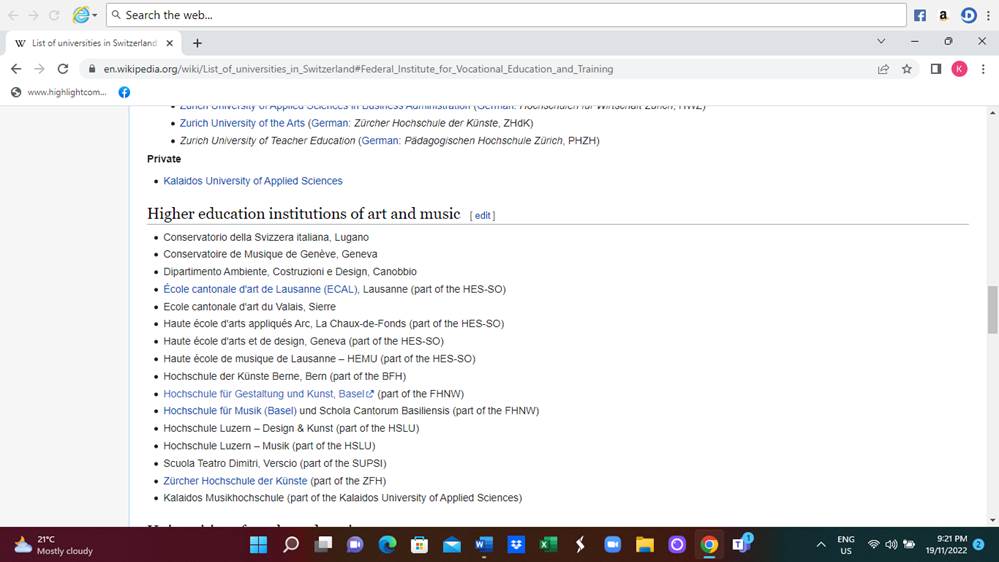Screen dimensions: 999x562
Task: Open Hochschule für Musik (Basel) link
Action: [230, 411]
